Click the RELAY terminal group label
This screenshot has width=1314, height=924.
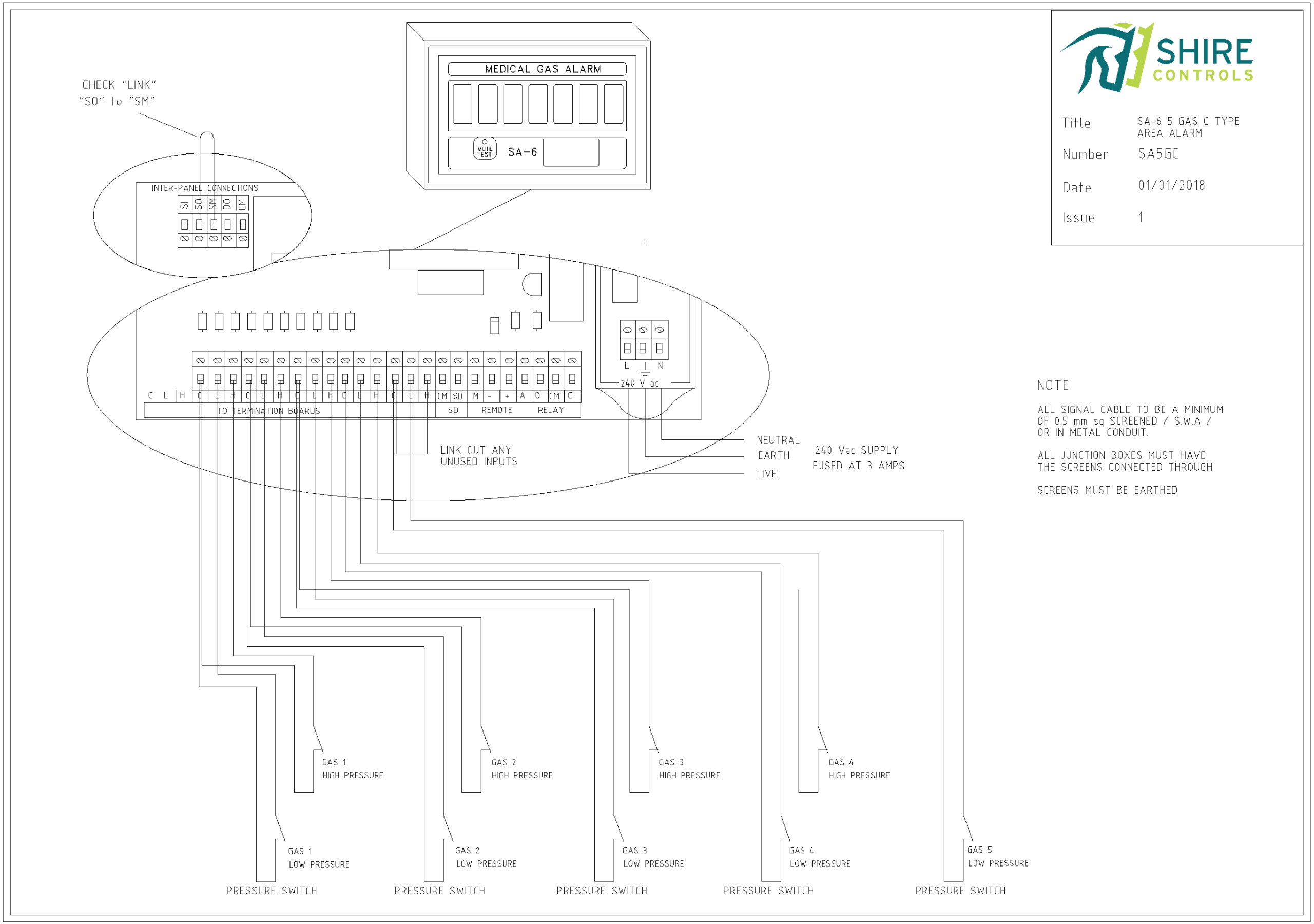[551, 410]
